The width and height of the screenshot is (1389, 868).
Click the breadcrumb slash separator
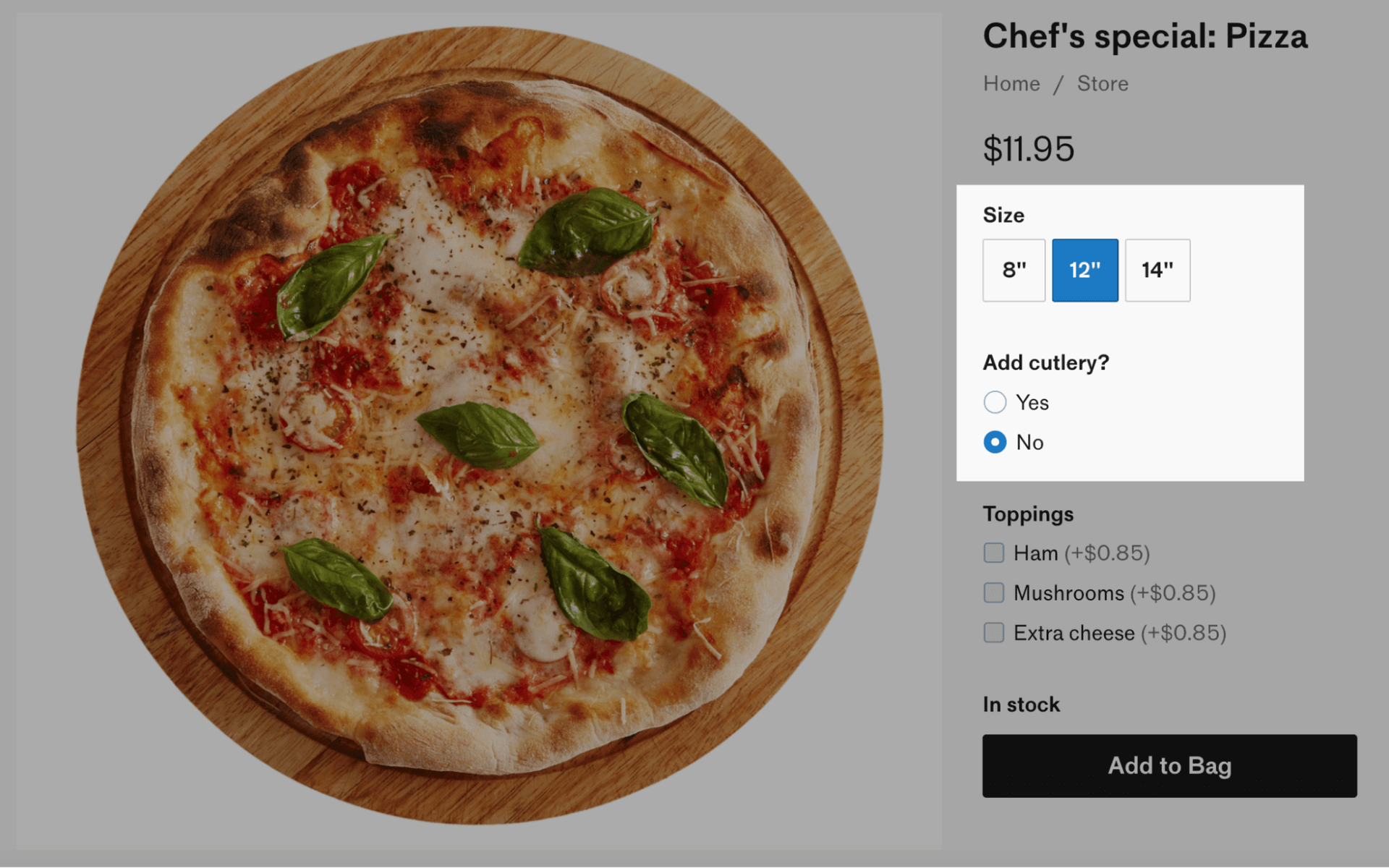[1058, 85]
